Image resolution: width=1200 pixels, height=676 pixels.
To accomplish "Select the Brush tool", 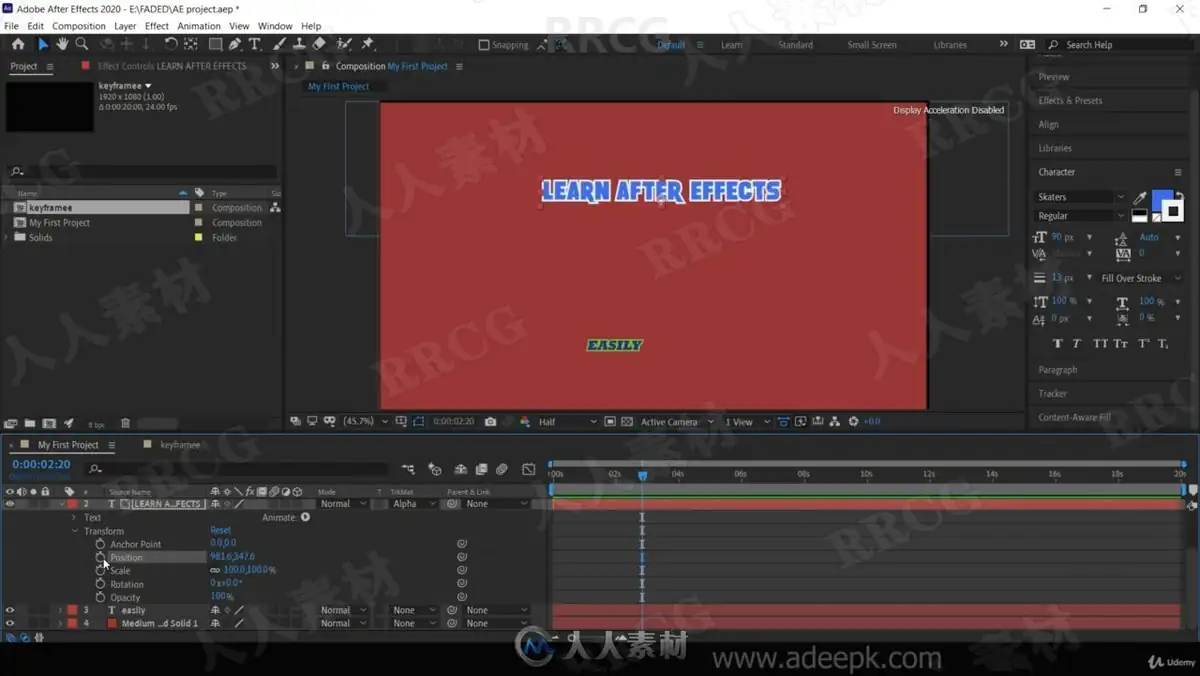I will (280, 44).
